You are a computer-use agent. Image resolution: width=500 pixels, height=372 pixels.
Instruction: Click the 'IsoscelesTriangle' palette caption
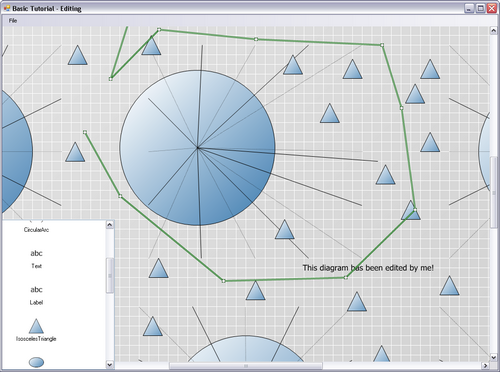pos(36,339)
